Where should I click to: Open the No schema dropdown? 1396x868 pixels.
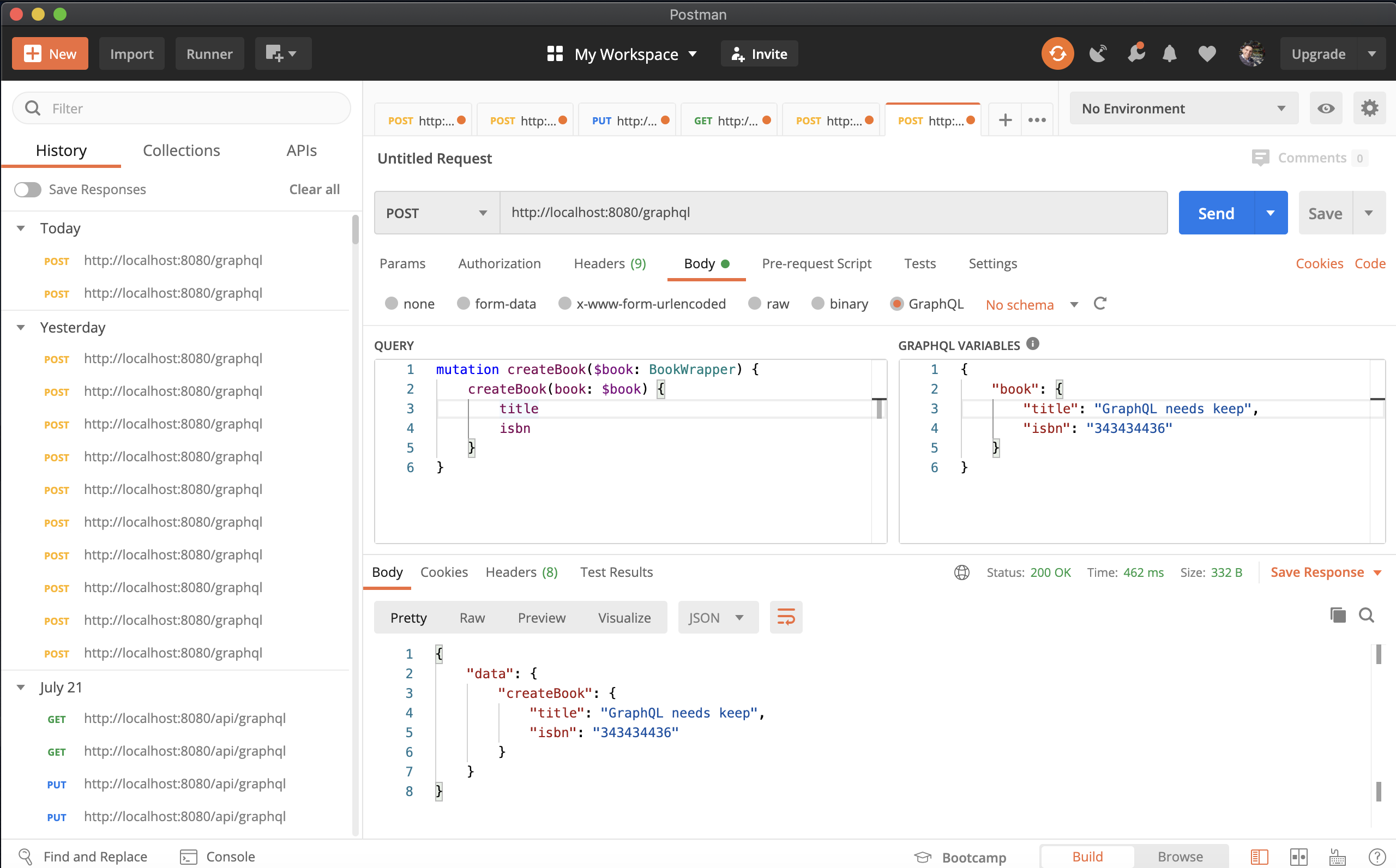(1032, 304)
